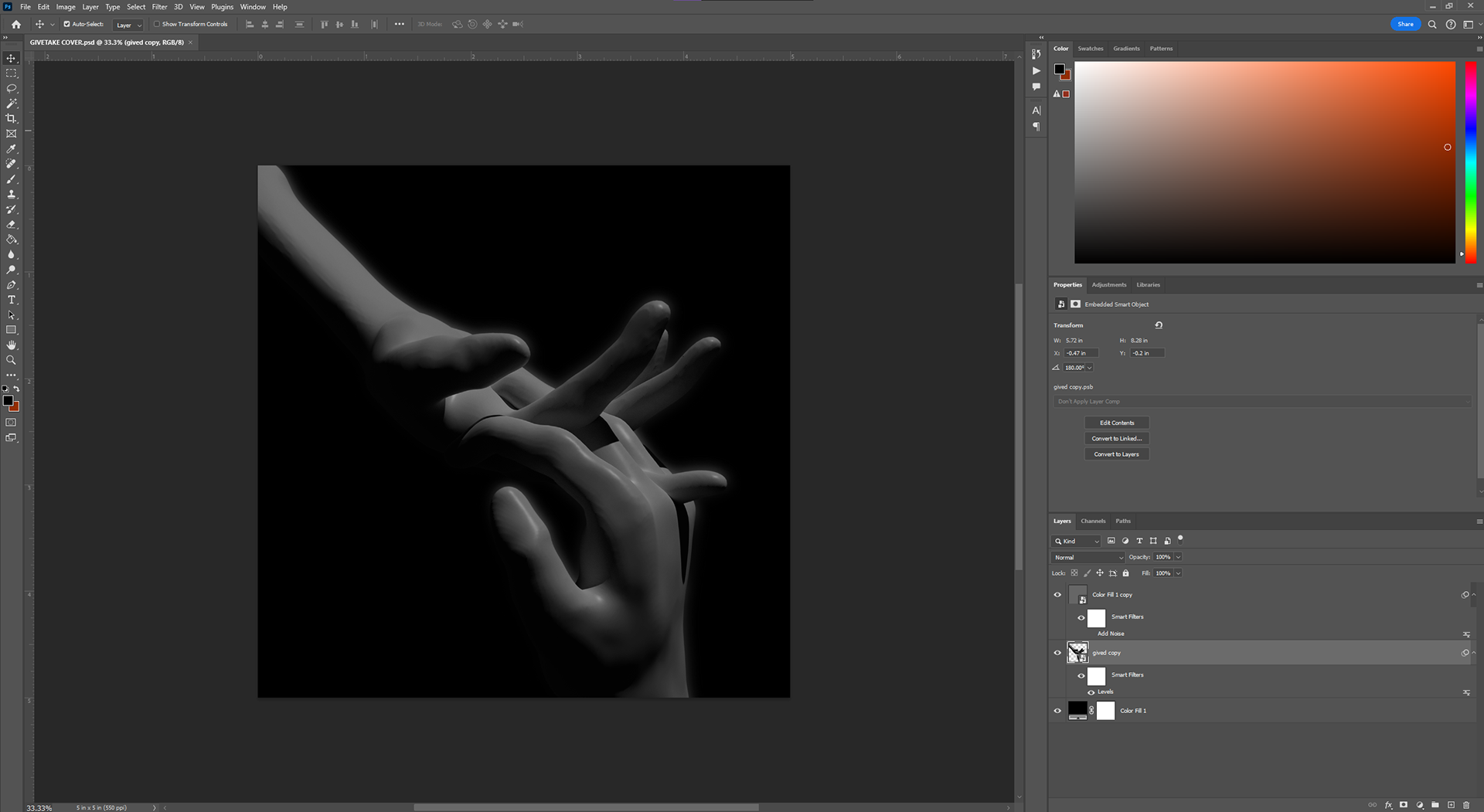Click the Share button
The width and height of the screenshot is (1484, 812).
tap(1405, 24)
